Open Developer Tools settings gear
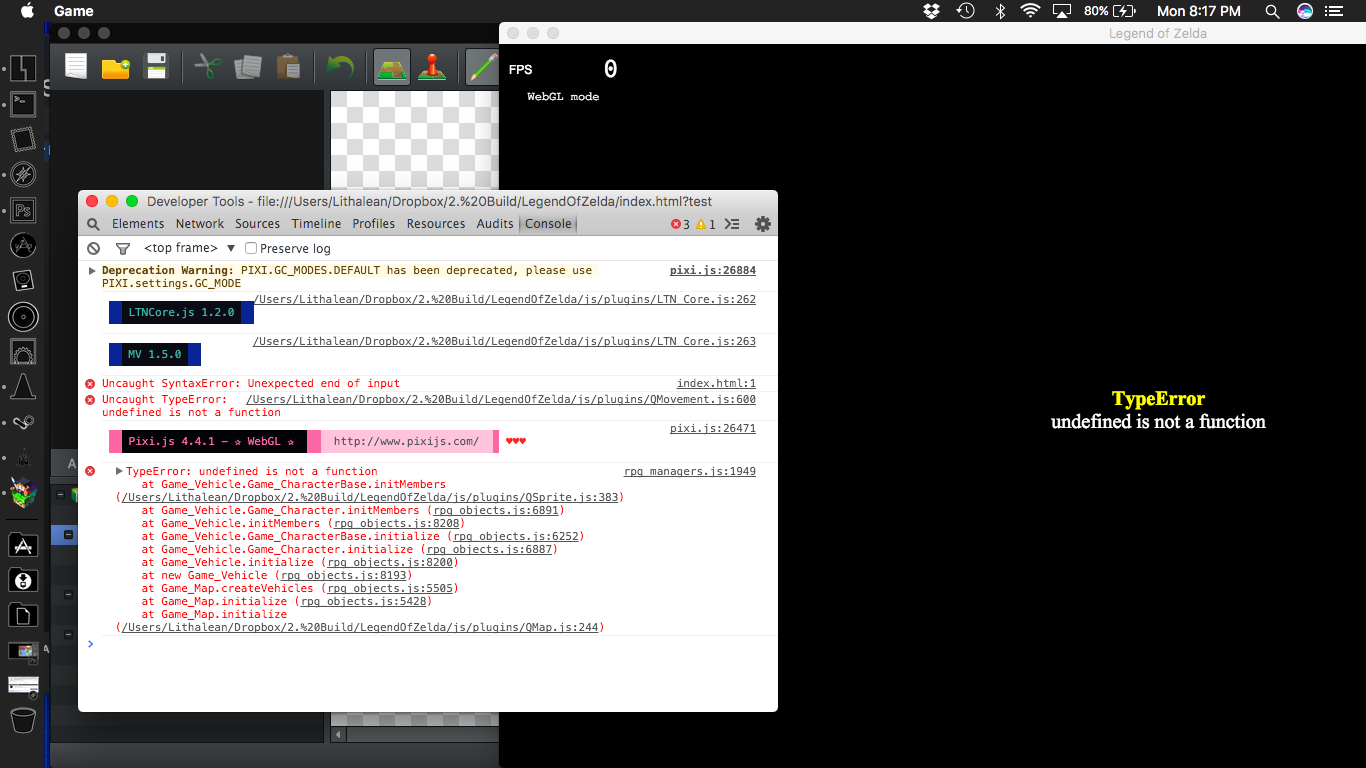 [763, 224]
